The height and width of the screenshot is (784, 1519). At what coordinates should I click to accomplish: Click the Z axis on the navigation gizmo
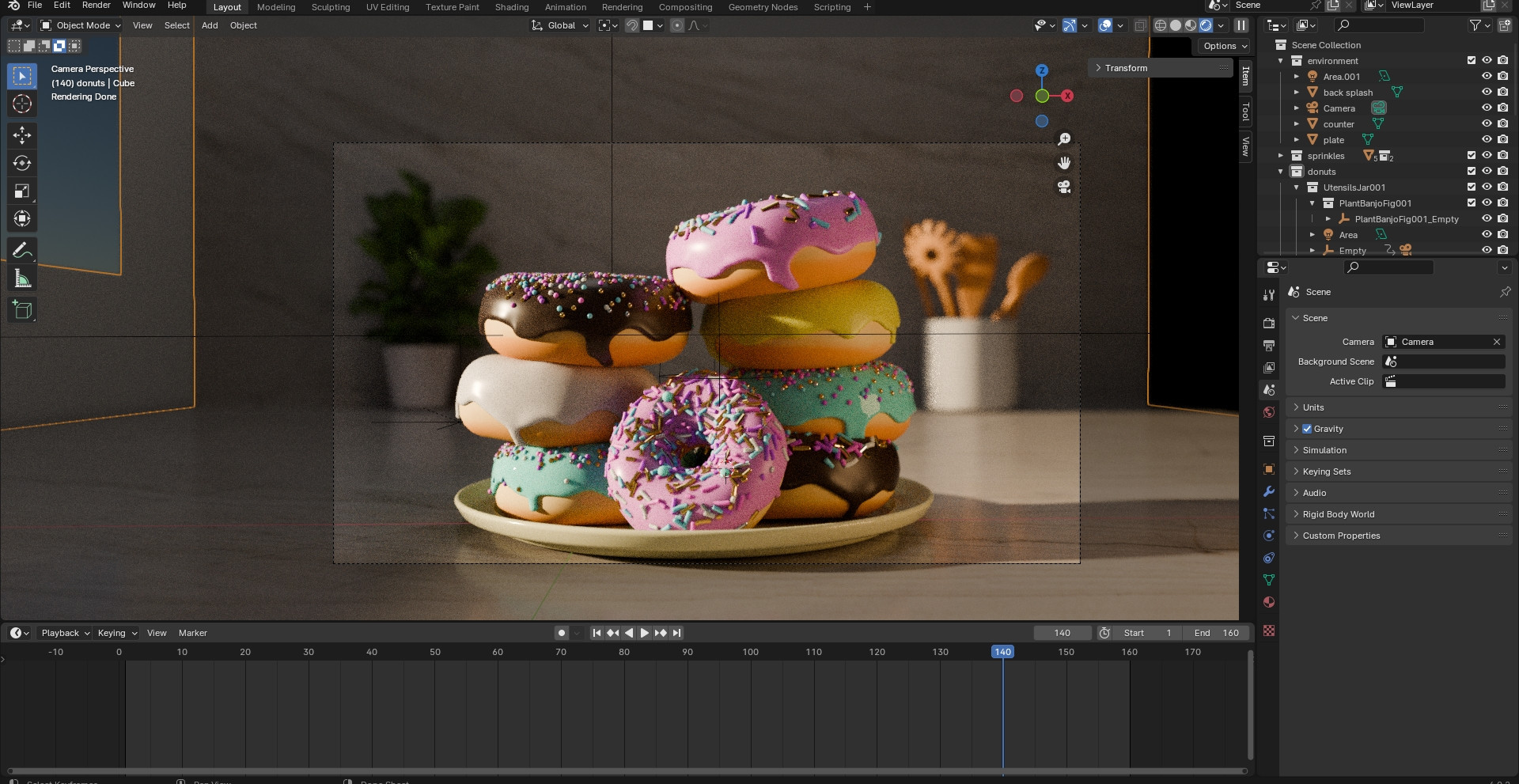(1042, 70)
